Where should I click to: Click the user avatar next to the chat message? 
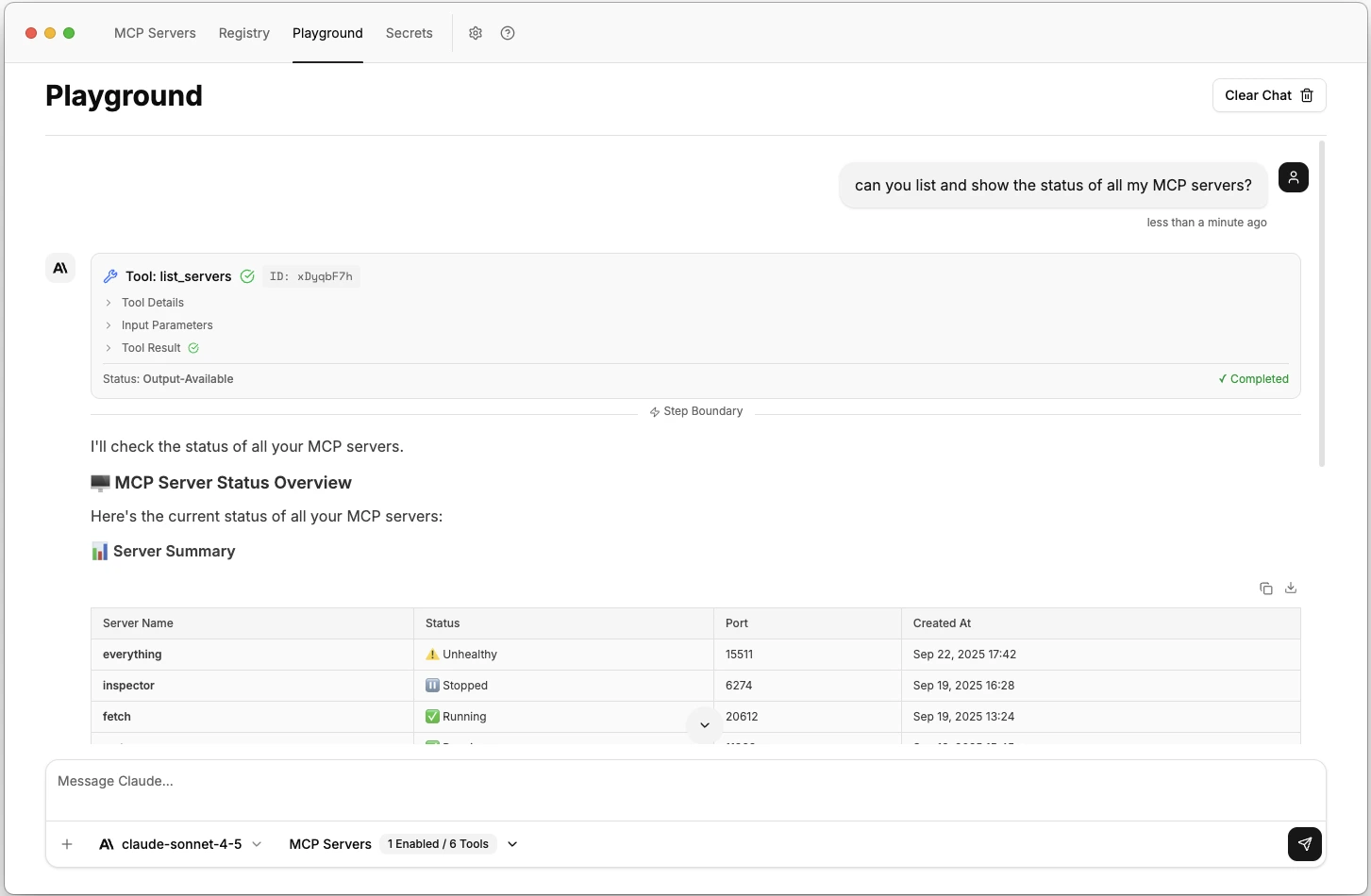[1293, 177]
